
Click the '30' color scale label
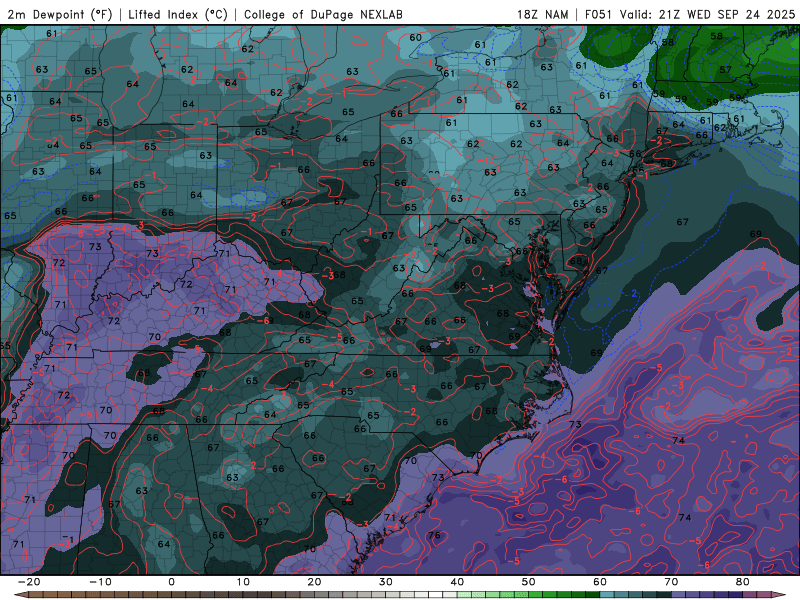click(386, 582)
